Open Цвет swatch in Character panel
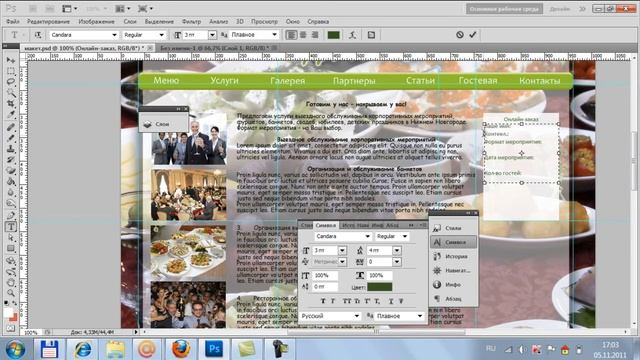This screenshot has height=360, width=640. click(379, 287)
